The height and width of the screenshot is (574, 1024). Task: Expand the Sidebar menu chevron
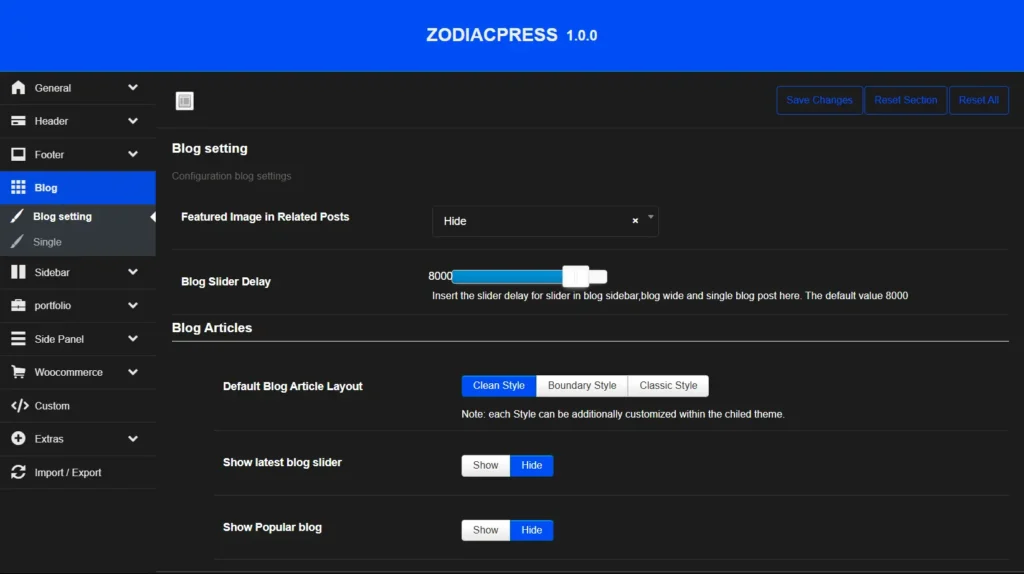click(133, 271)
